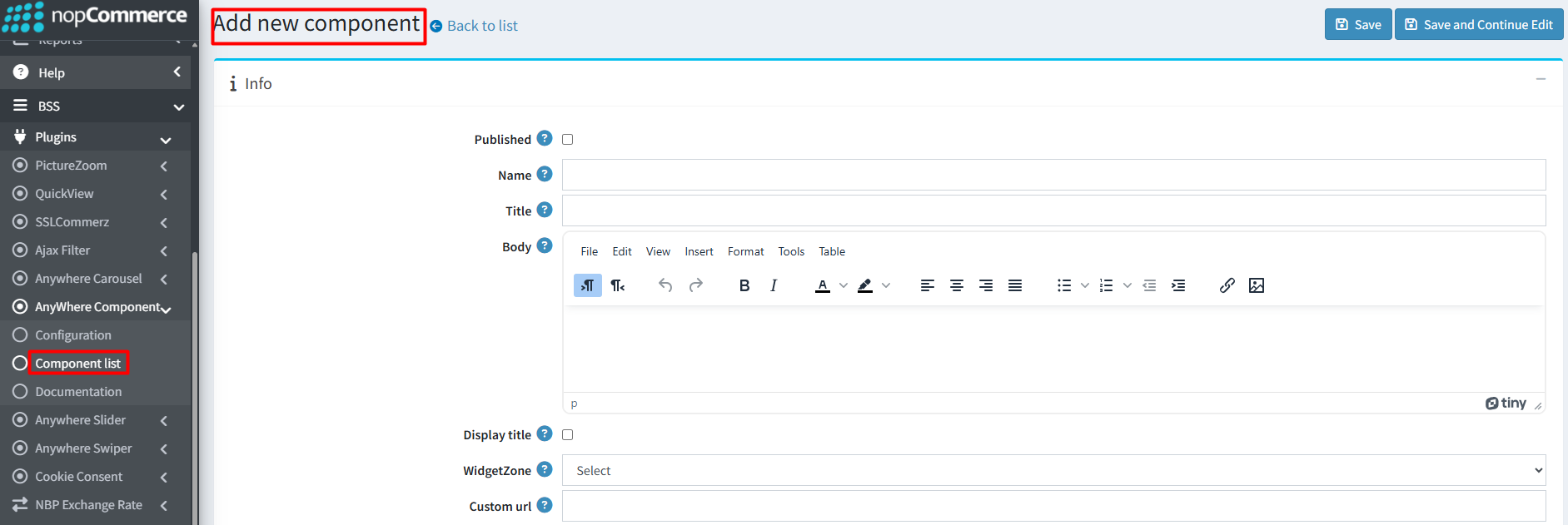Click Save and Continue Edit button
The image size is (1568, 525).
pos(1479,24)
